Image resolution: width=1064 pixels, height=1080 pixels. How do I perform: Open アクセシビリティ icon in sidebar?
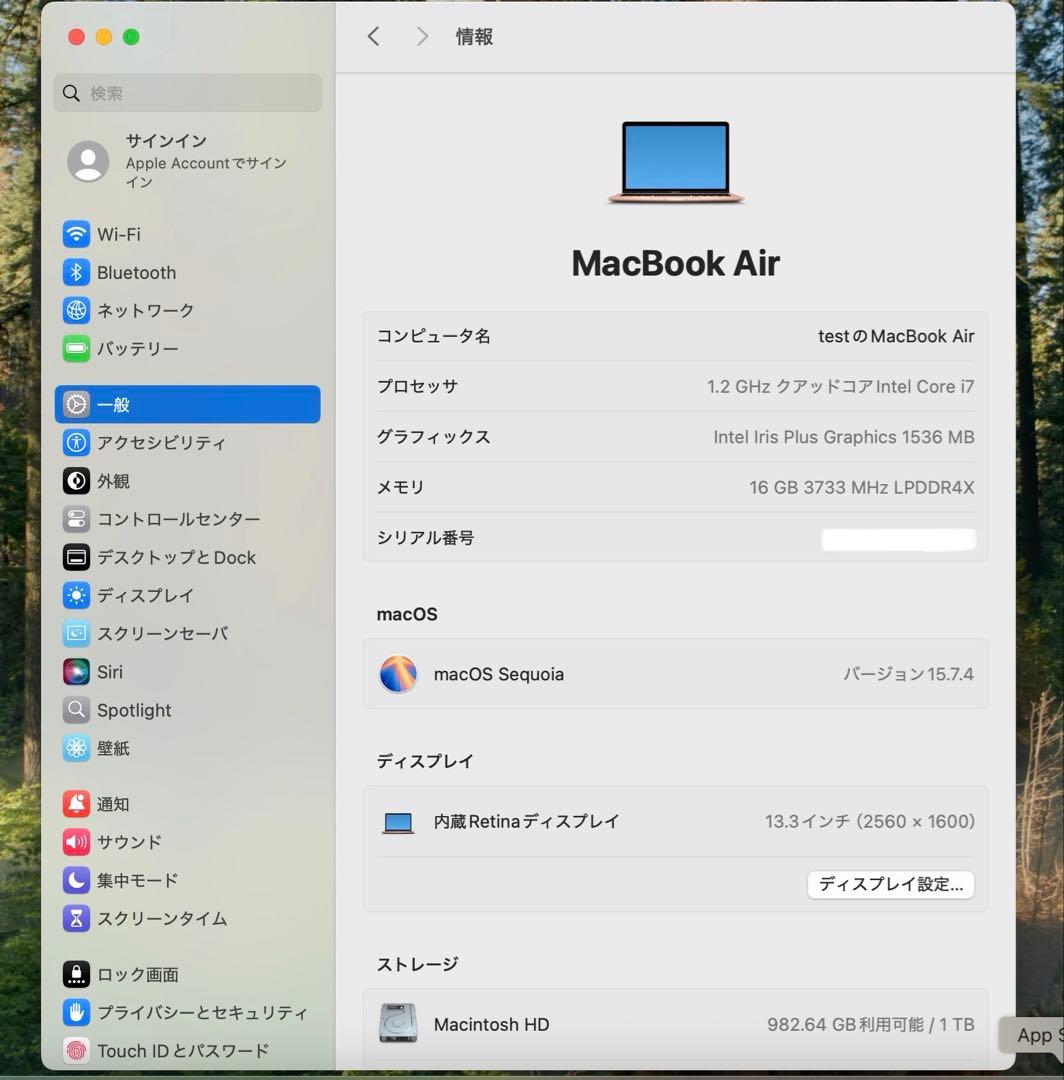pyautogui.click(x=76, y=442)
